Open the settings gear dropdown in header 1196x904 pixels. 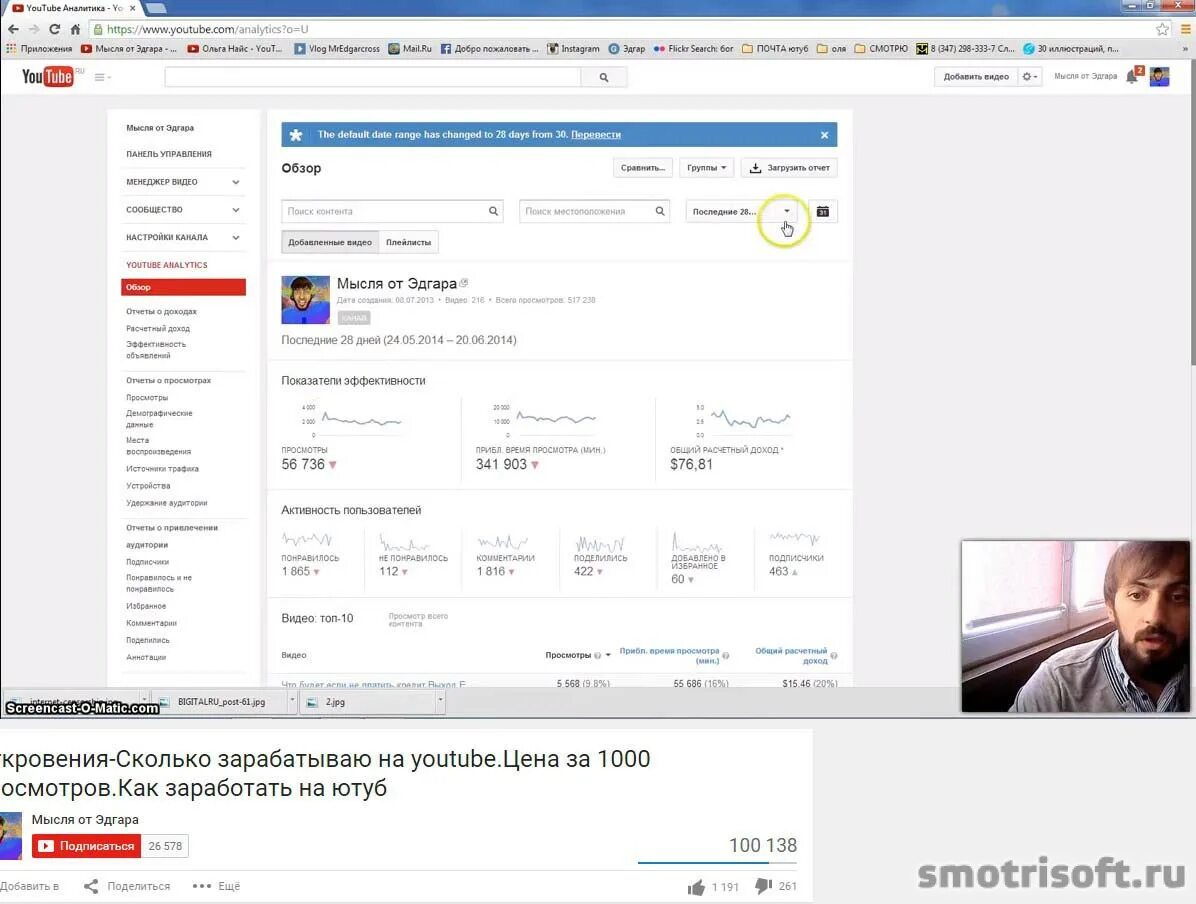[1030, 76]
